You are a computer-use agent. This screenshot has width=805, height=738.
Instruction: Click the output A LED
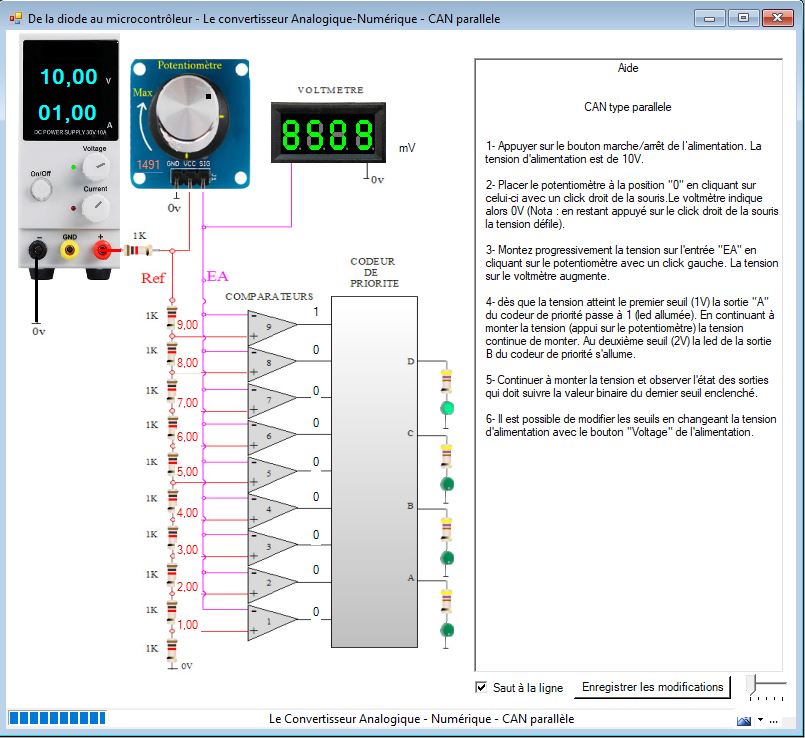click(x=447, y=630)
